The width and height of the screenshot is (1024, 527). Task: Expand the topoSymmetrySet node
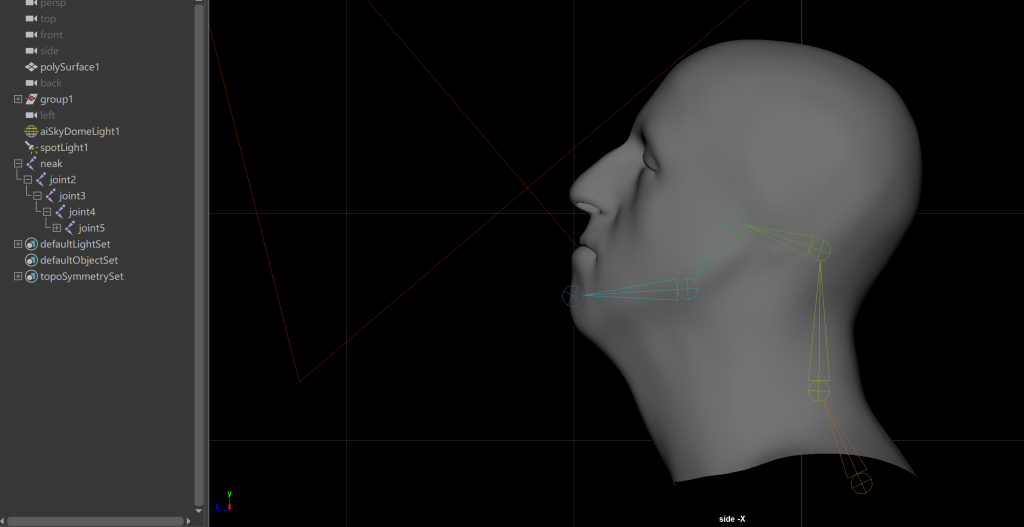tap(18, 276)
